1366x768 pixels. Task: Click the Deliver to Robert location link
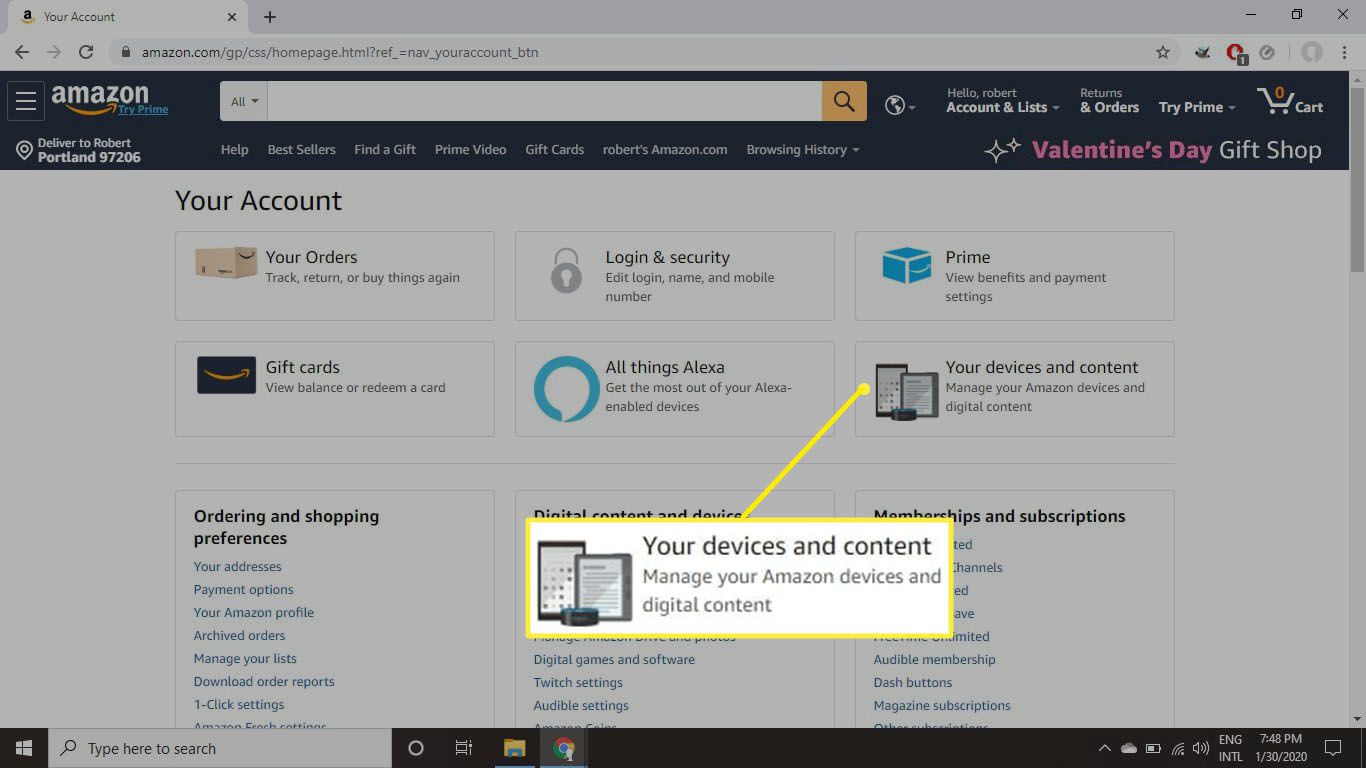79,150
